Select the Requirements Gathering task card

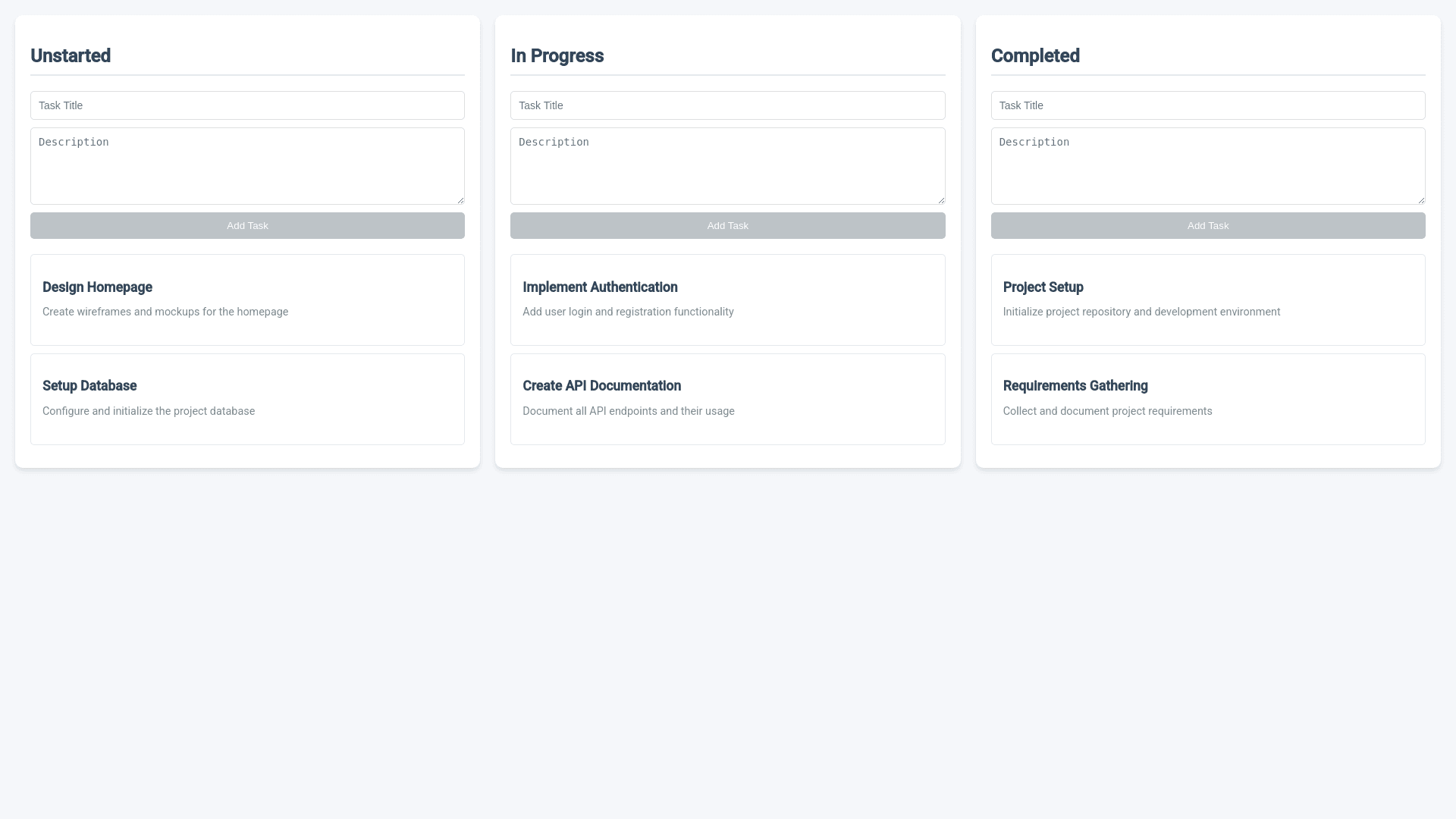(1207, 399)
